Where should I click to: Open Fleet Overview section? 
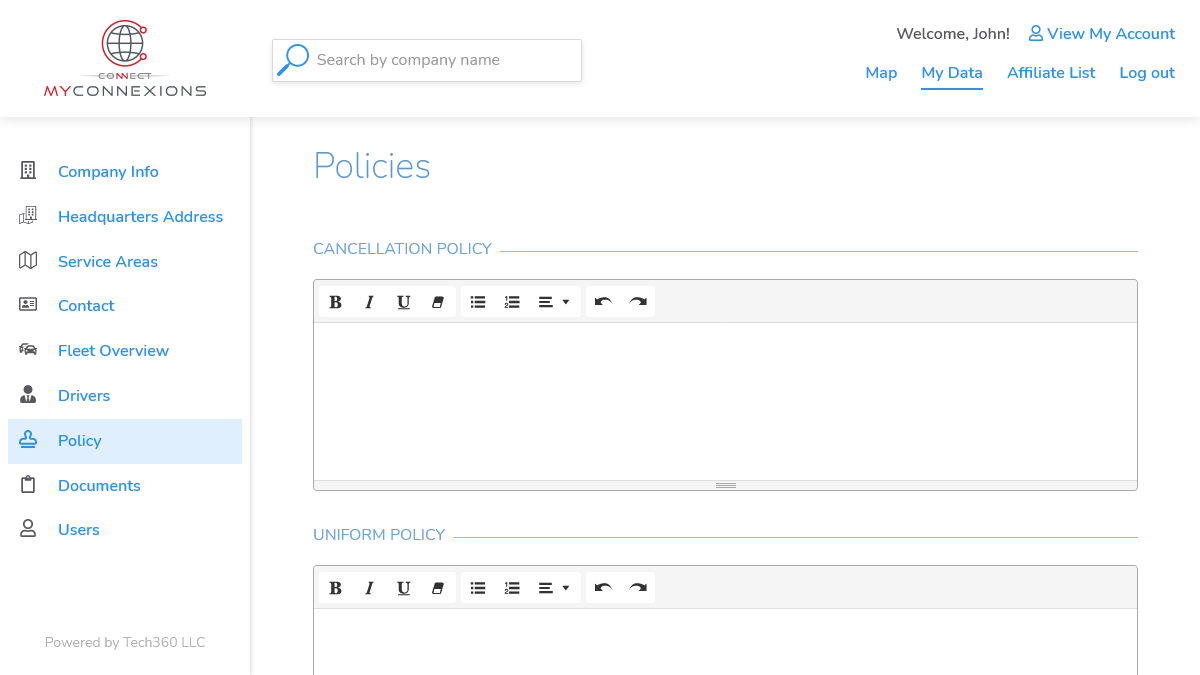[x=125, y=351]
